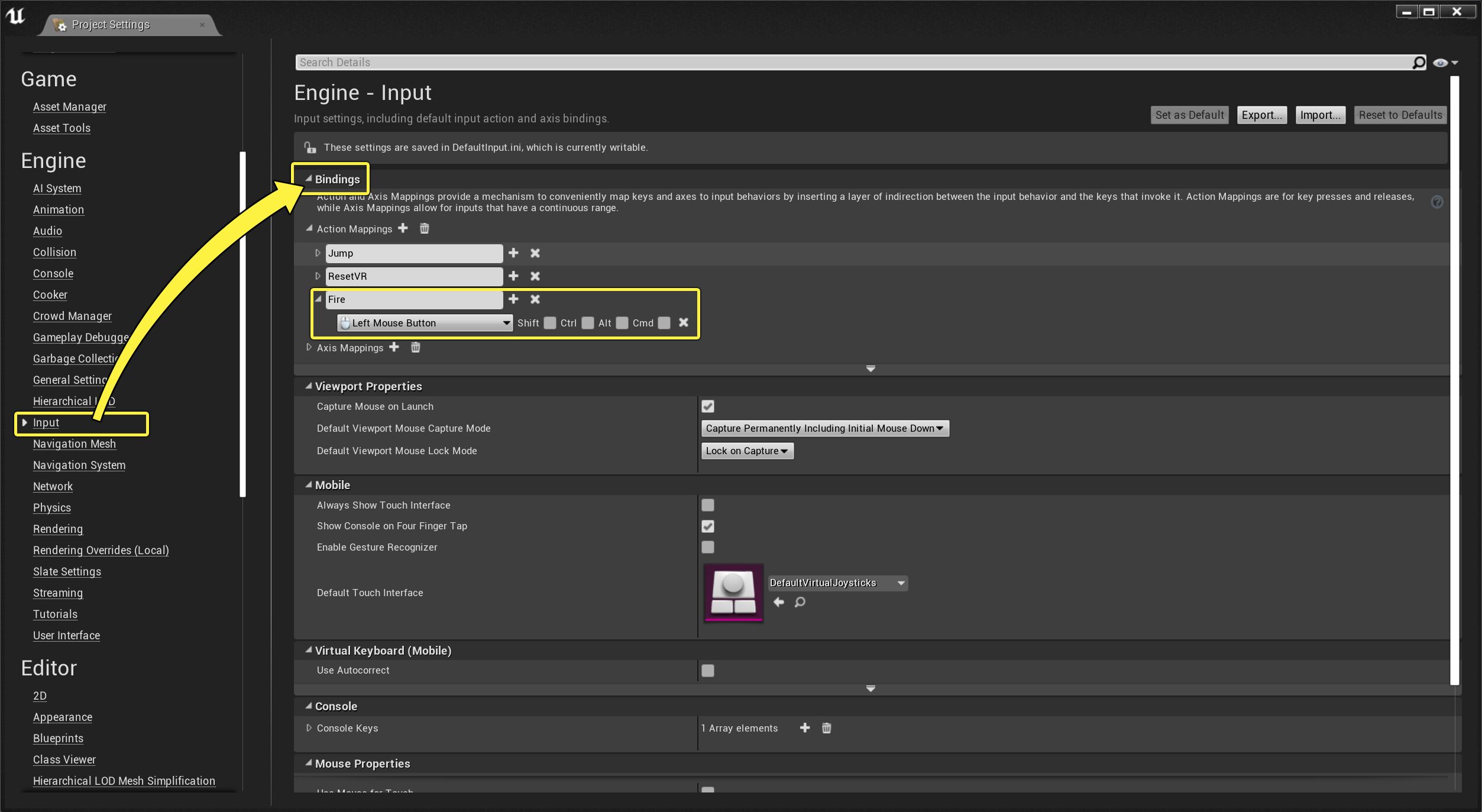This screenshot has height=812, width=1482.
Task: Uncheck Capture Mouse on Launch
Action: (x=707, y=406)
